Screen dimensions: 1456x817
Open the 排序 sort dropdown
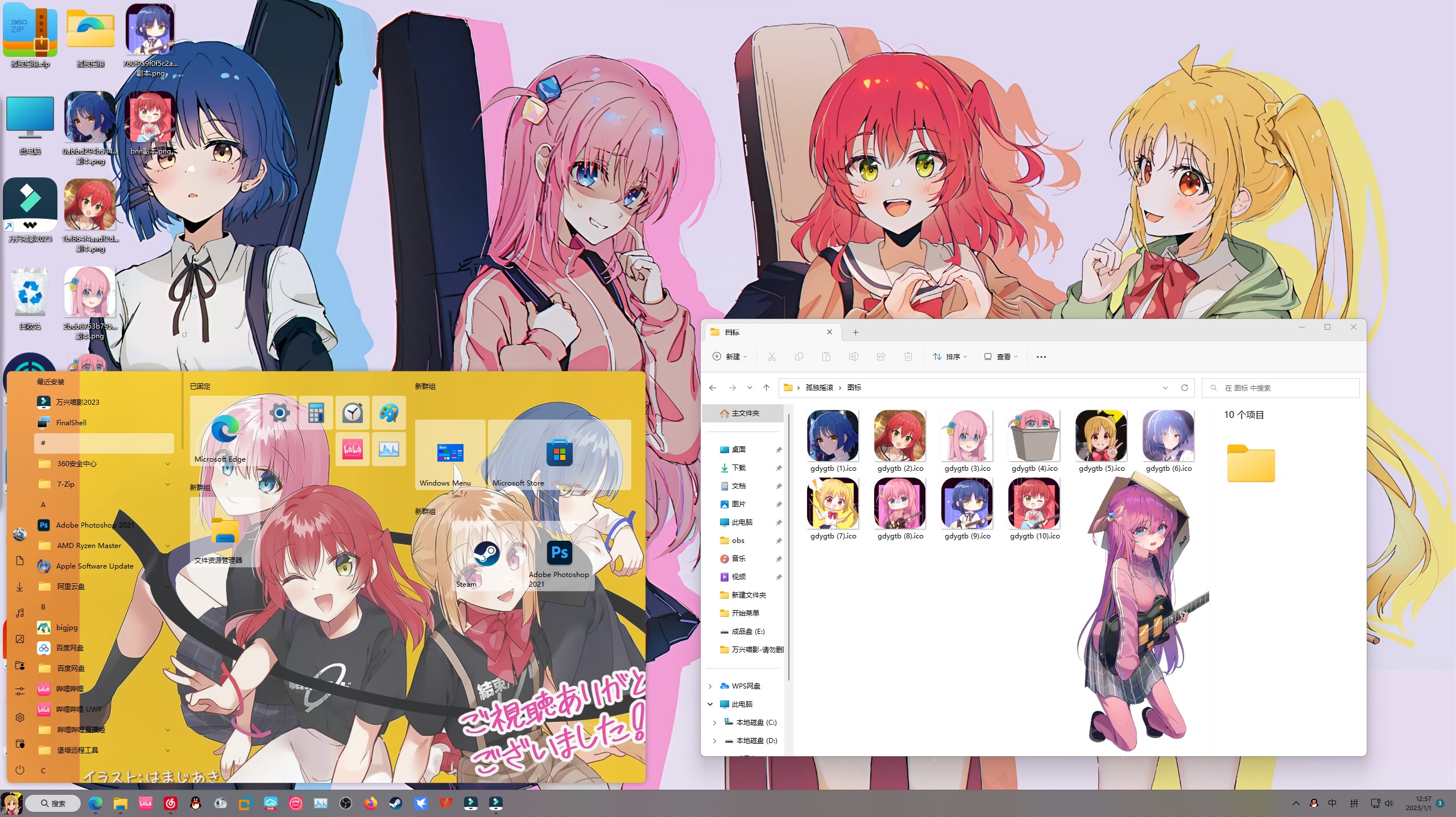coord(950,356)
